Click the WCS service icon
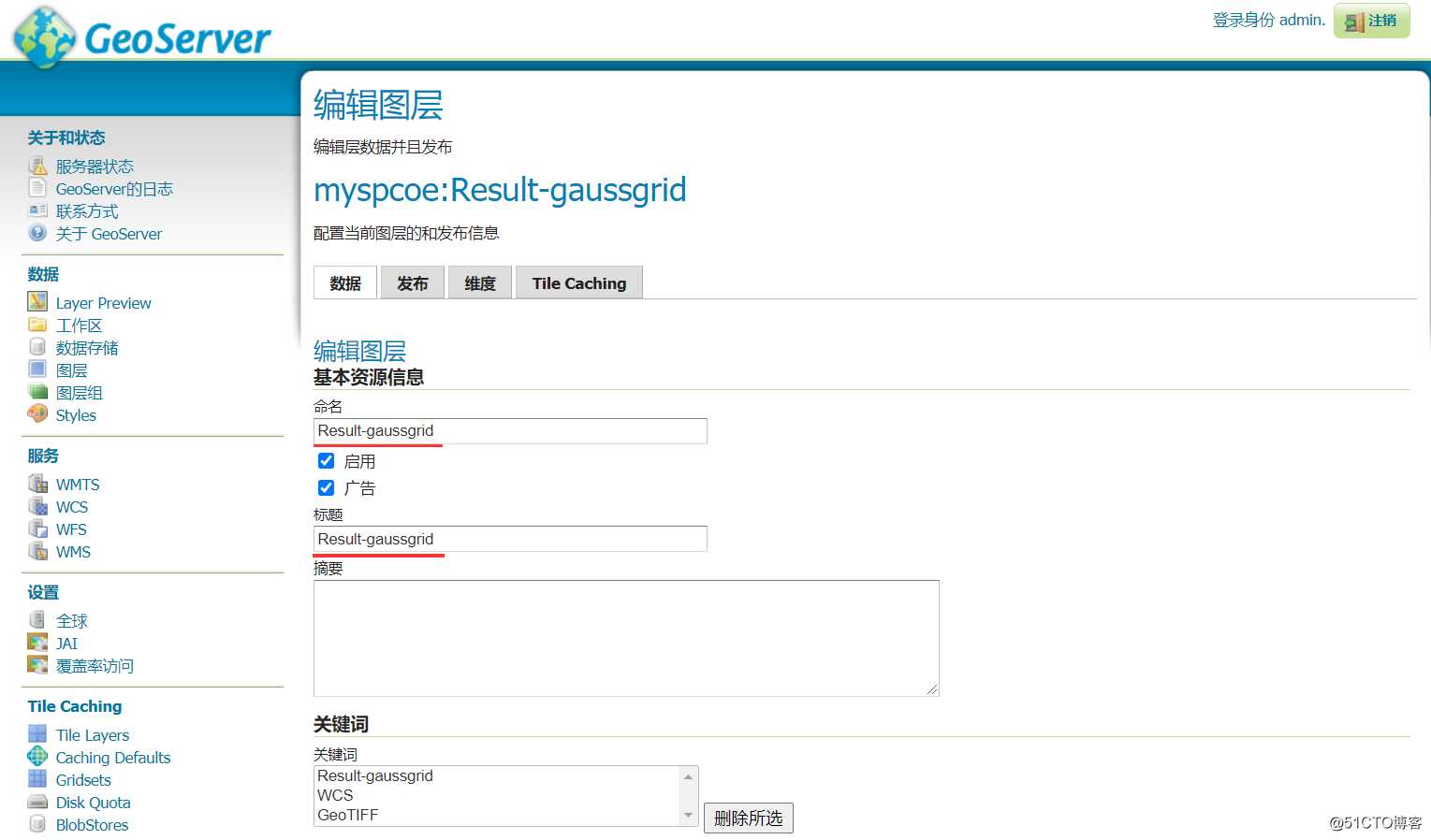Screen dimensions: 1431x840 tap(37, 505)
